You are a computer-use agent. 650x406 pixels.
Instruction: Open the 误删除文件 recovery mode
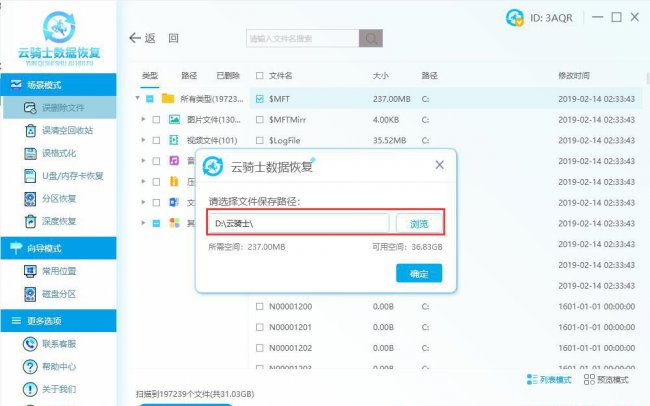60,108
